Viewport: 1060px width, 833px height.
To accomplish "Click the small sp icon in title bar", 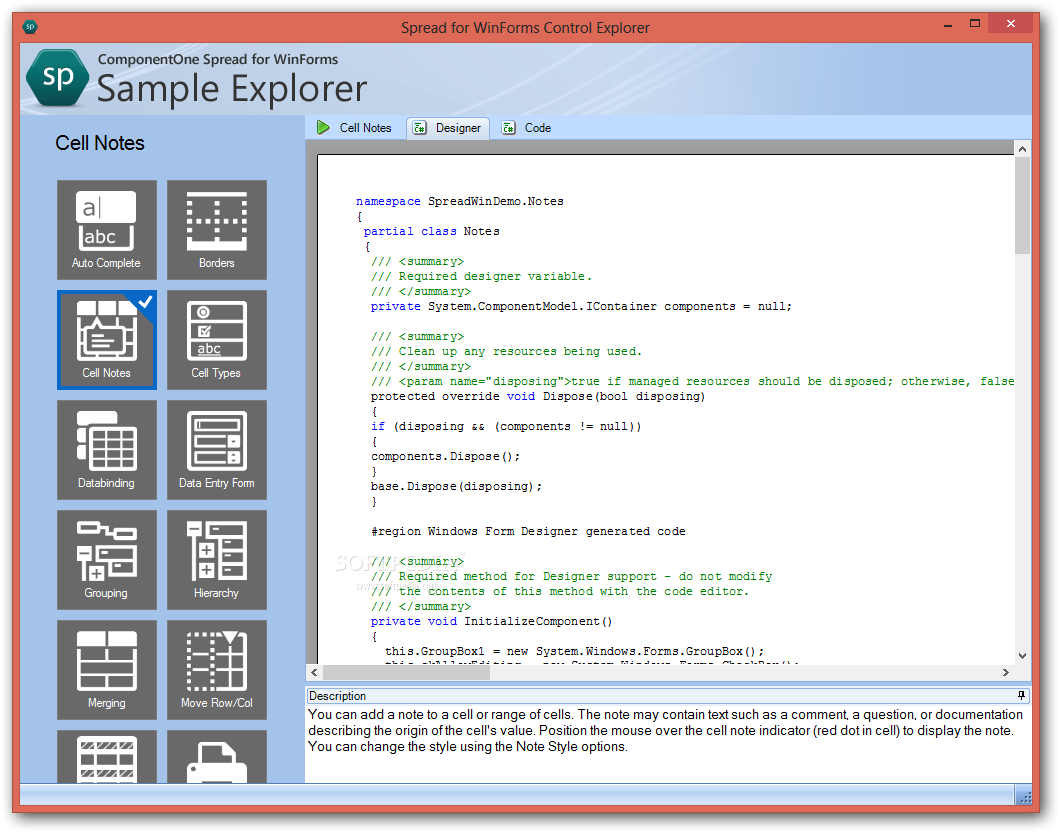I will 30,27.
